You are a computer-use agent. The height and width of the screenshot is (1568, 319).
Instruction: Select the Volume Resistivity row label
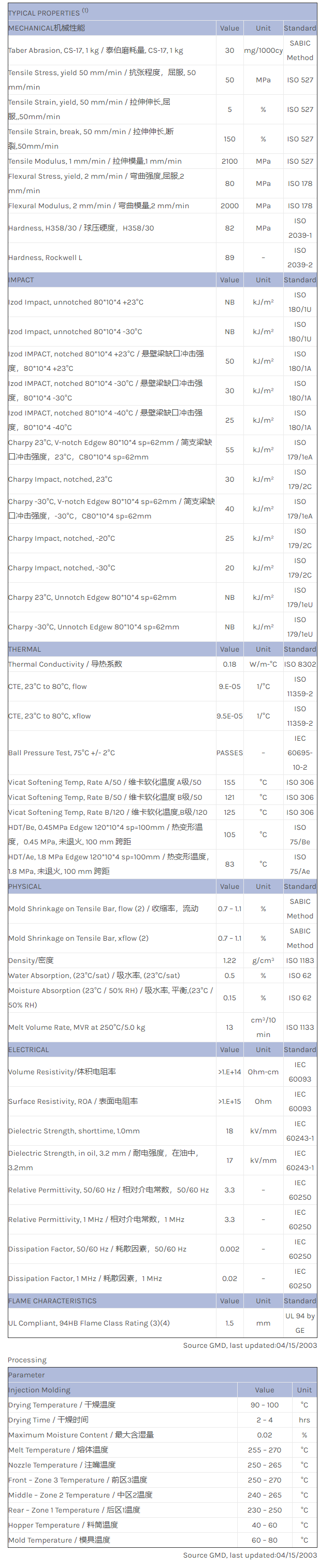point(62,1071)
